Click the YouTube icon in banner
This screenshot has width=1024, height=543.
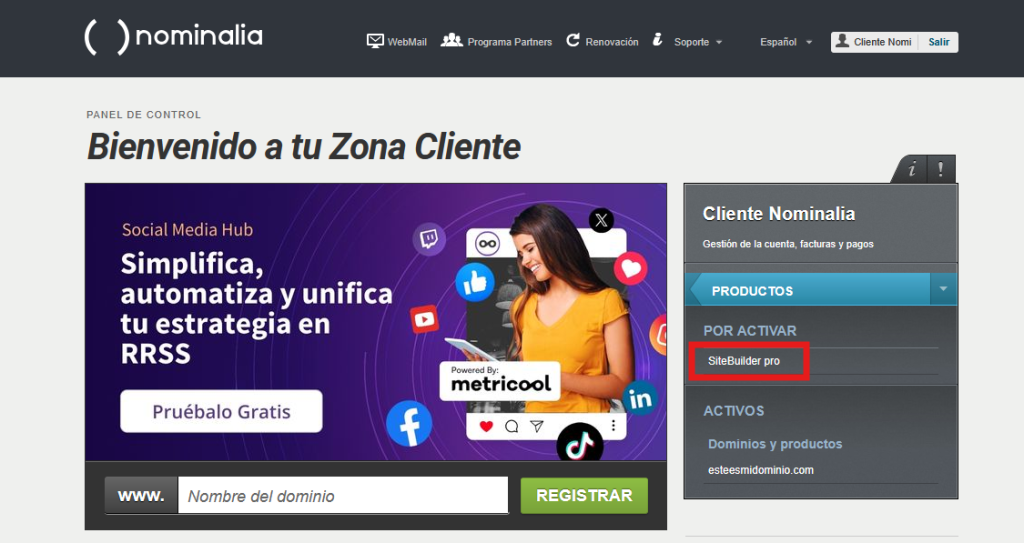tap(424, 320)
